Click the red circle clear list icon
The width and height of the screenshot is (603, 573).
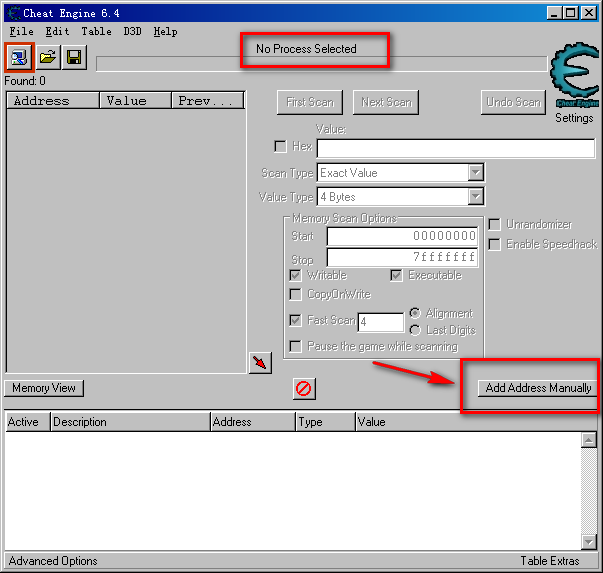(304, 388)
